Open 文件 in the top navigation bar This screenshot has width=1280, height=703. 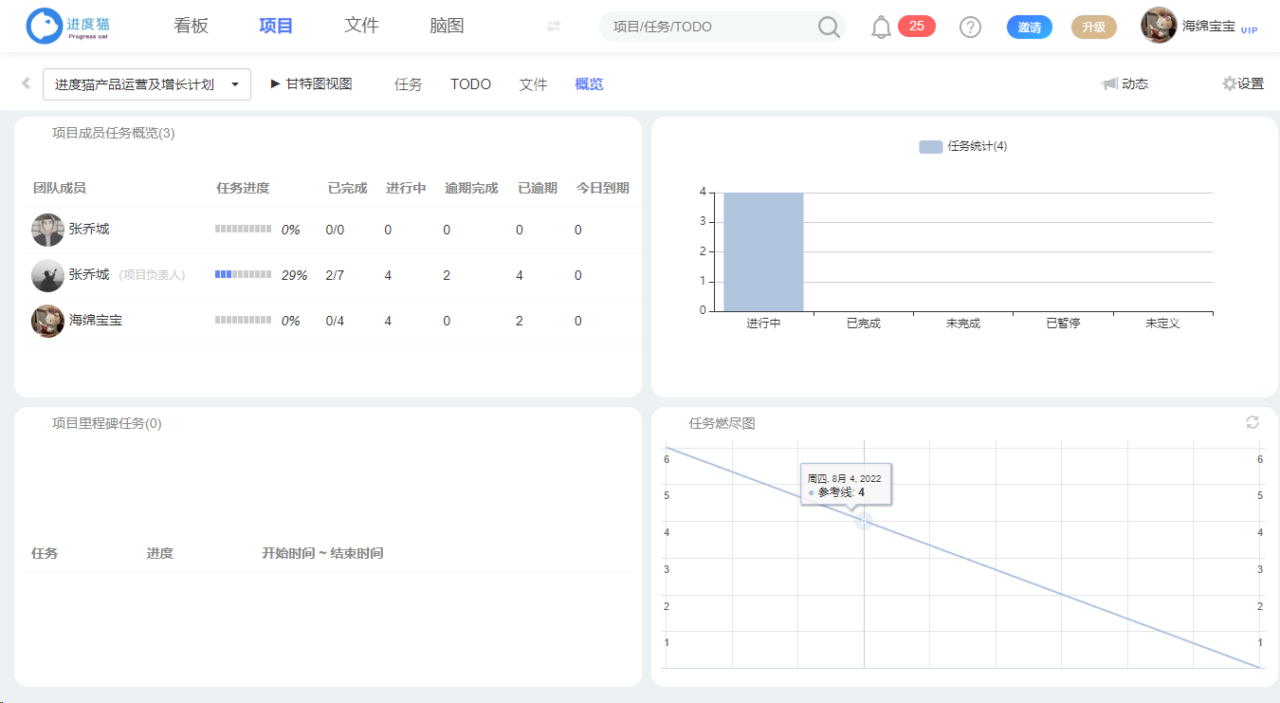pyautogui.click(x=362, y=26)
